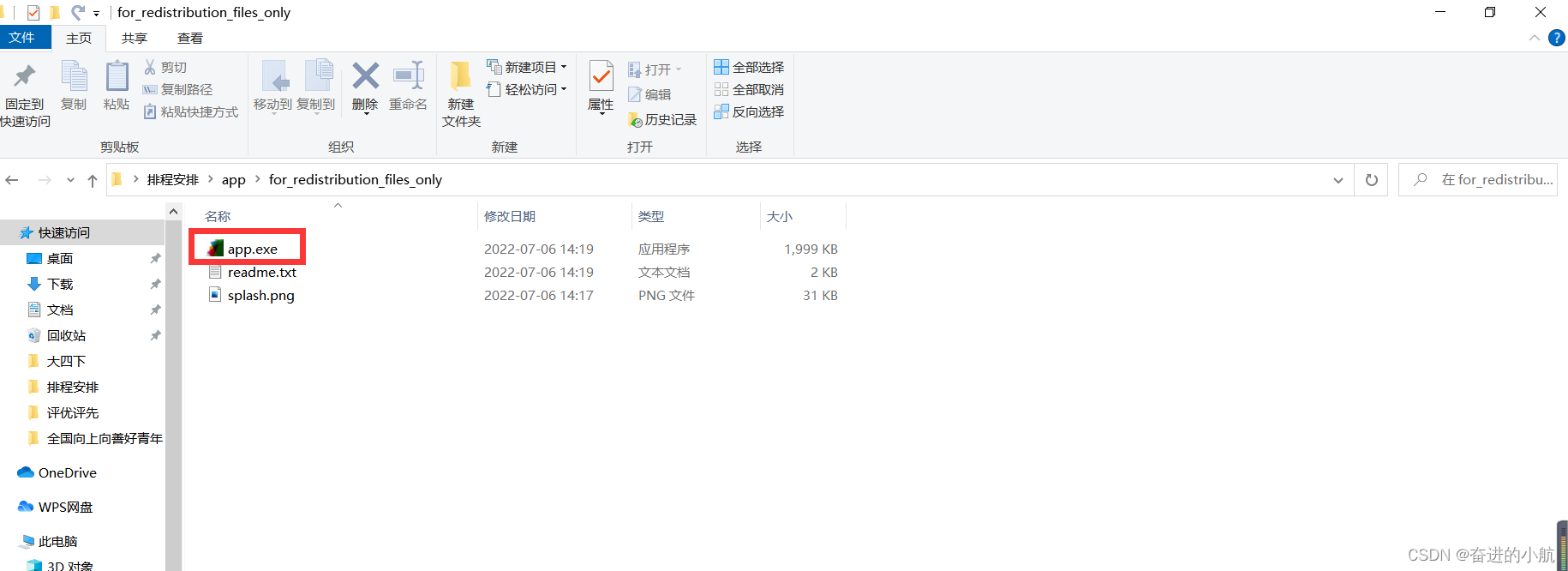
Task: Click the search box for this folder
Action: click(1478, 180)
